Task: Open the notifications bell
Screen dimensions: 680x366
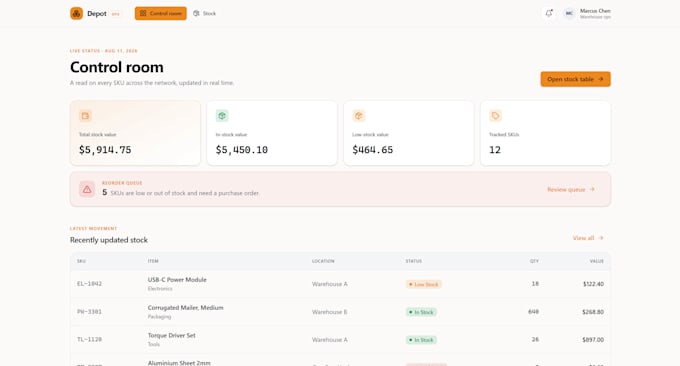Action: [549, 13]
